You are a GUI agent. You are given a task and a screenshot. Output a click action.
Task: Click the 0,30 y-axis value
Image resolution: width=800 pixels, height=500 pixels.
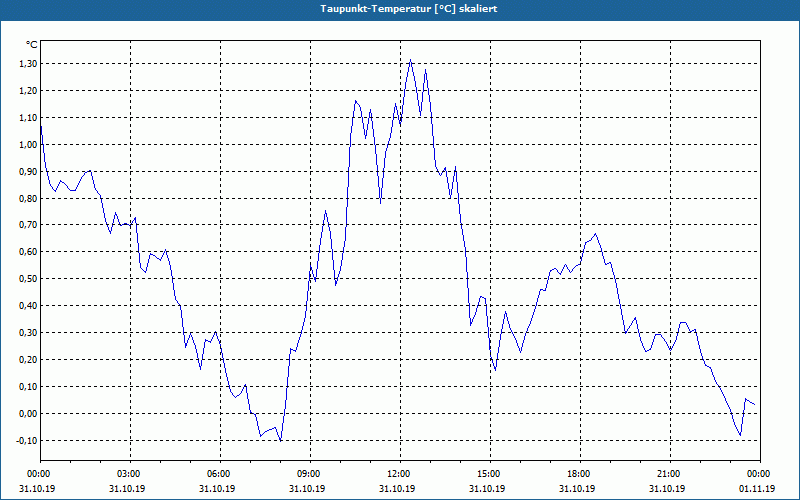[x=28, y=333]
